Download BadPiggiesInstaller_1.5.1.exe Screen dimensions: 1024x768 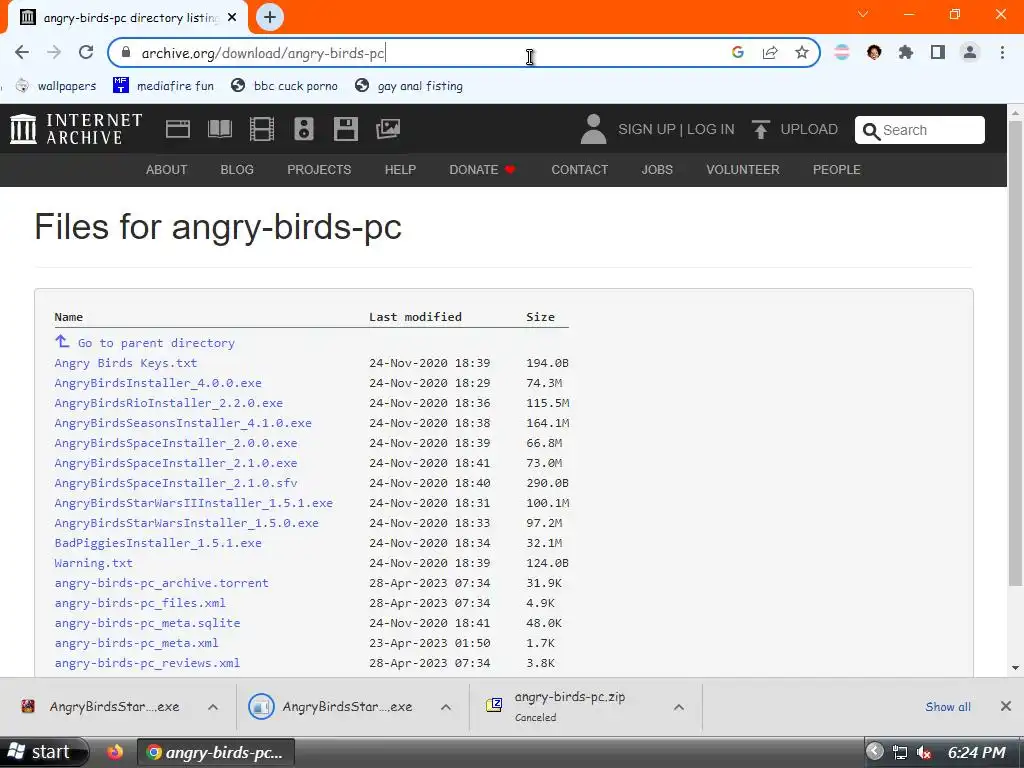[x=158, y=543]
